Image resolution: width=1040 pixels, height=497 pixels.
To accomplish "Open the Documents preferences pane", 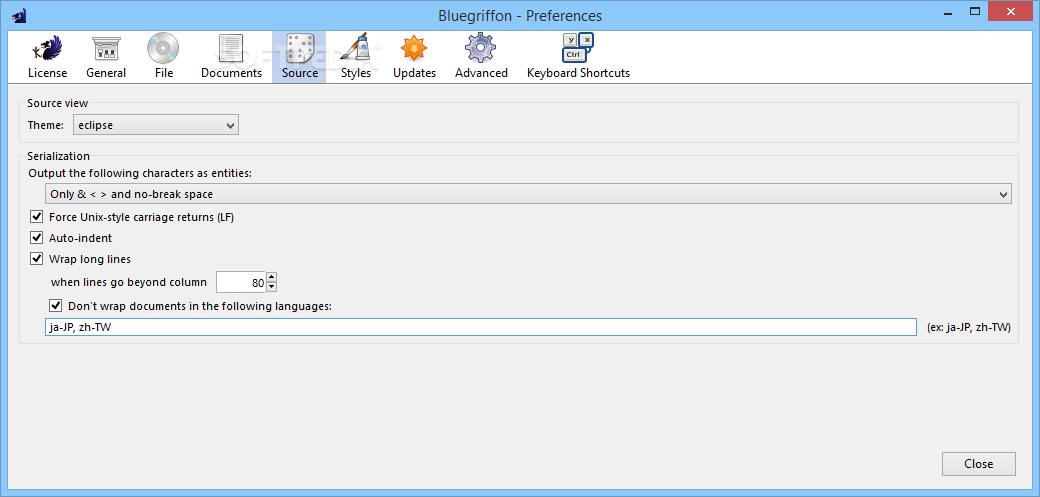I will pos(231,56).
